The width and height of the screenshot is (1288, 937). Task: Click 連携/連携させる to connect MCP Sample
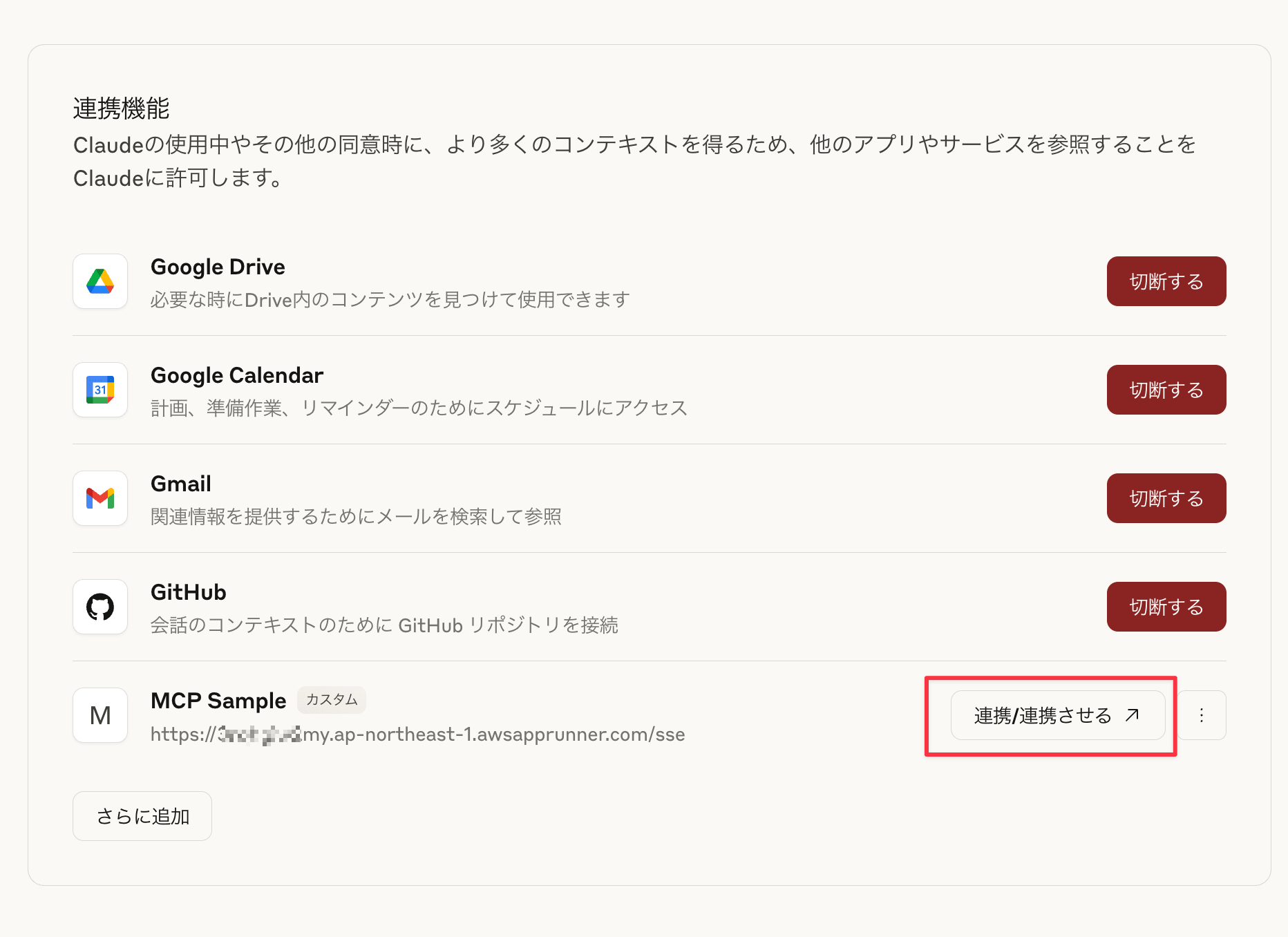click(x=1058, y=715)
